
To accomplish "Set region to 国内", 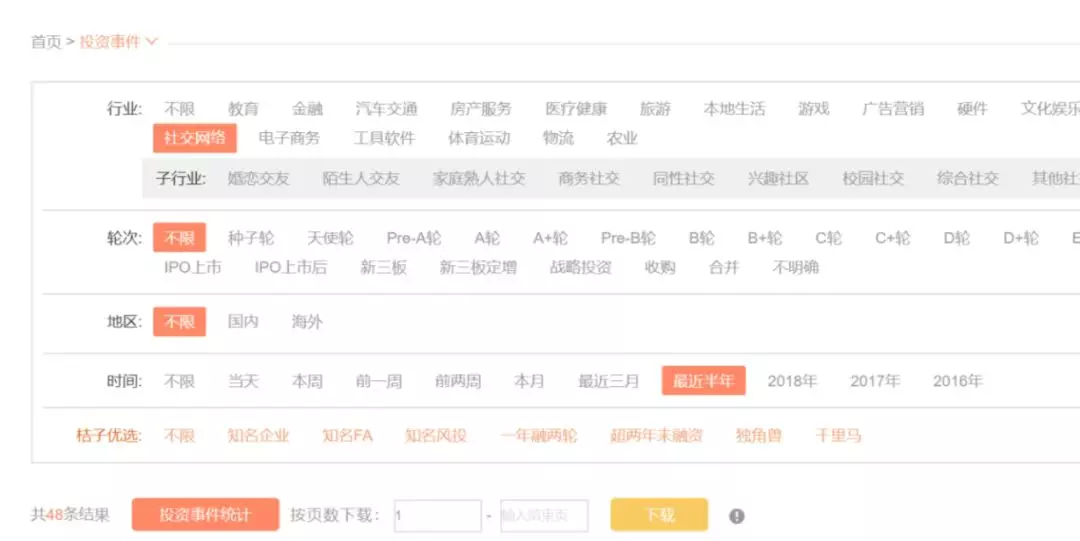I will point(243,322).
